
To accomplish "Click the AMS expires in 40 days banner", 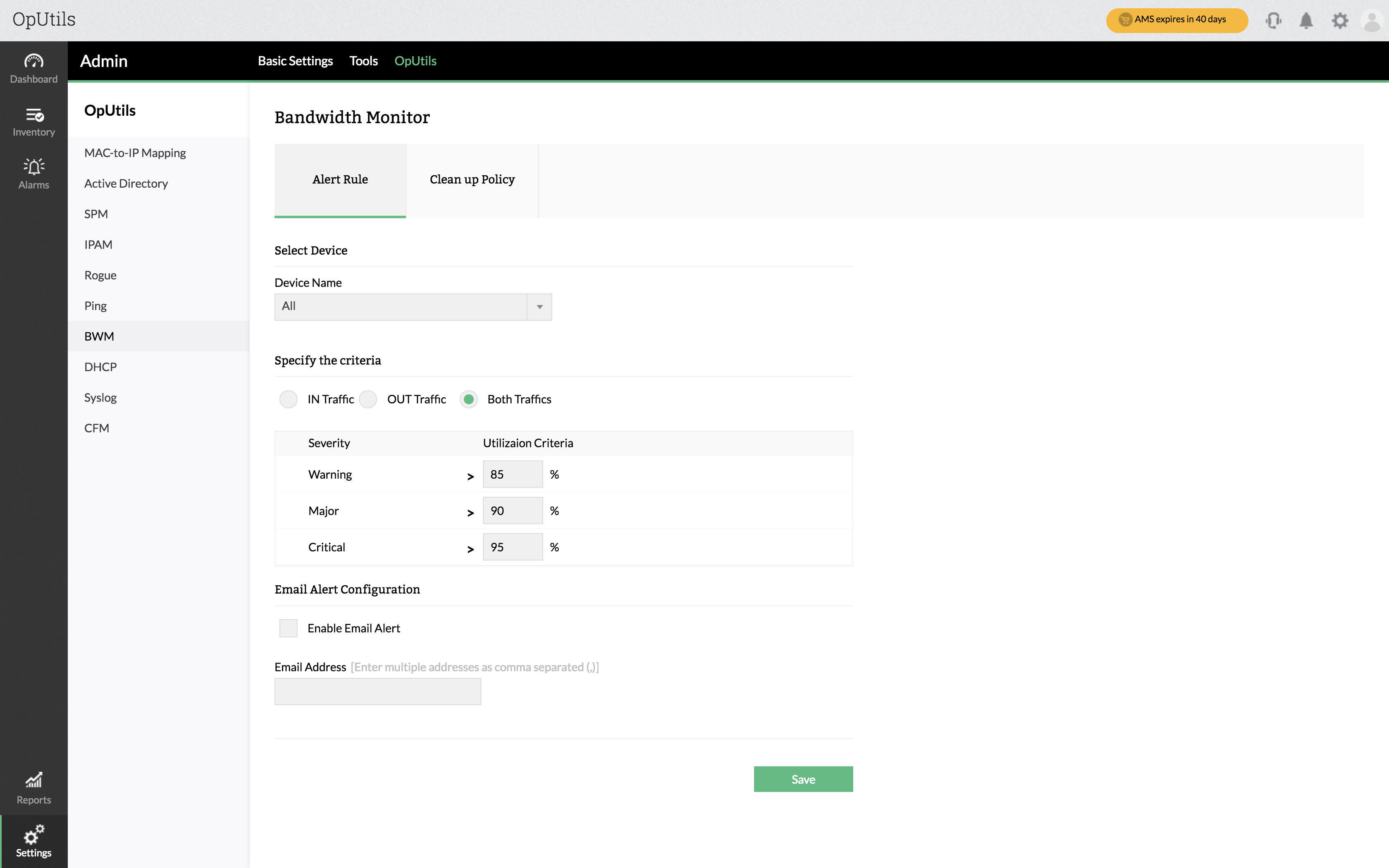I will point(1177,20).
